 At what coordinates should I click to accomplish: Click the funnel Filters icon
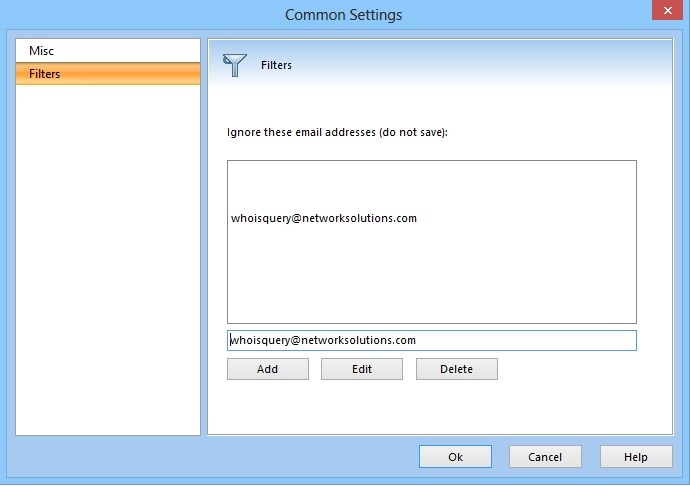click(235, 65)
